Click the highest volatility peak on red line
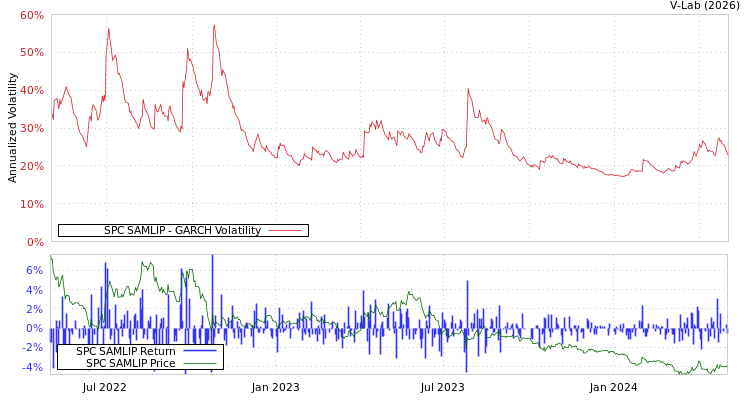Screen dimensions: 750x400 213,26
